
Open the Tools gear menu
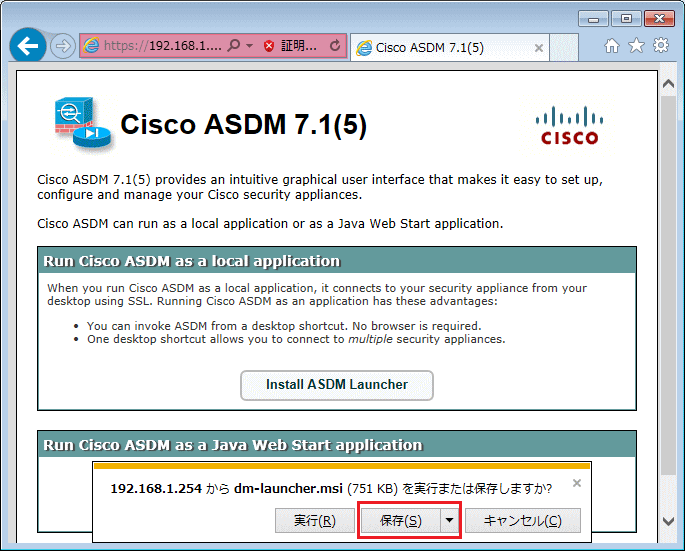[x=661, y=45]
